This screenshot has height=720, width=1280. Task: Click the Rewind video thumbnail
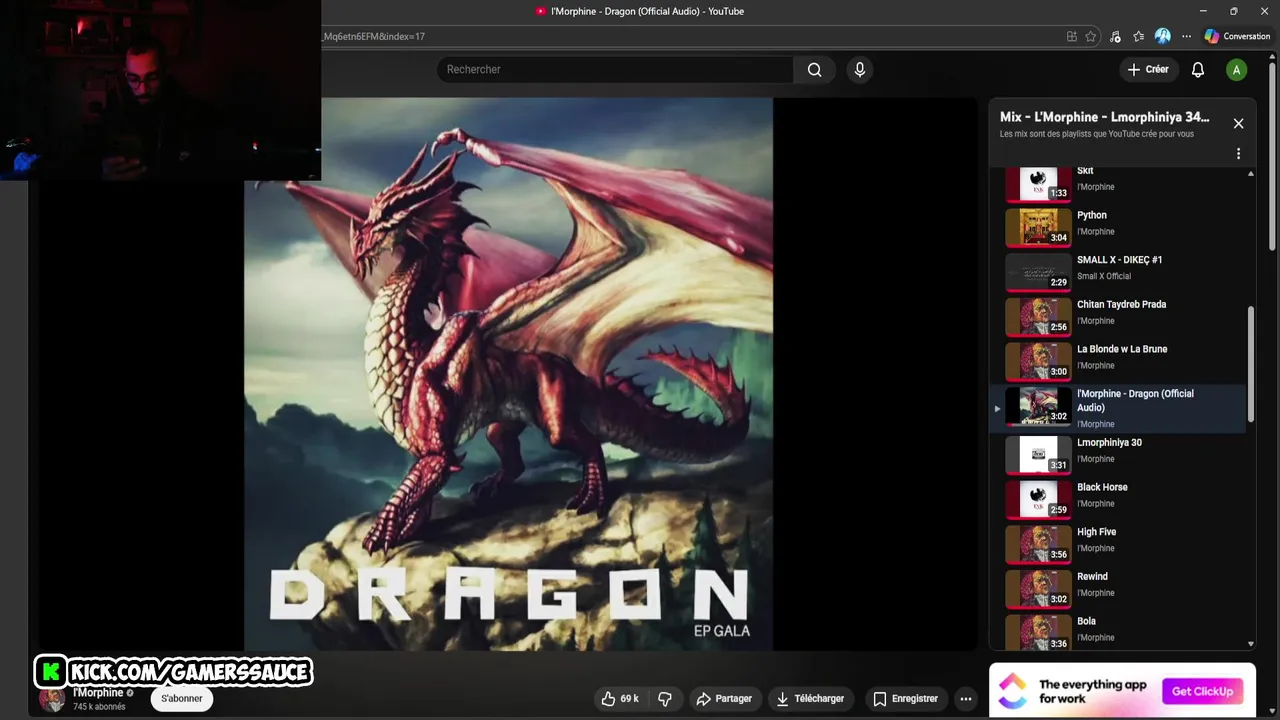(1038, 589)
